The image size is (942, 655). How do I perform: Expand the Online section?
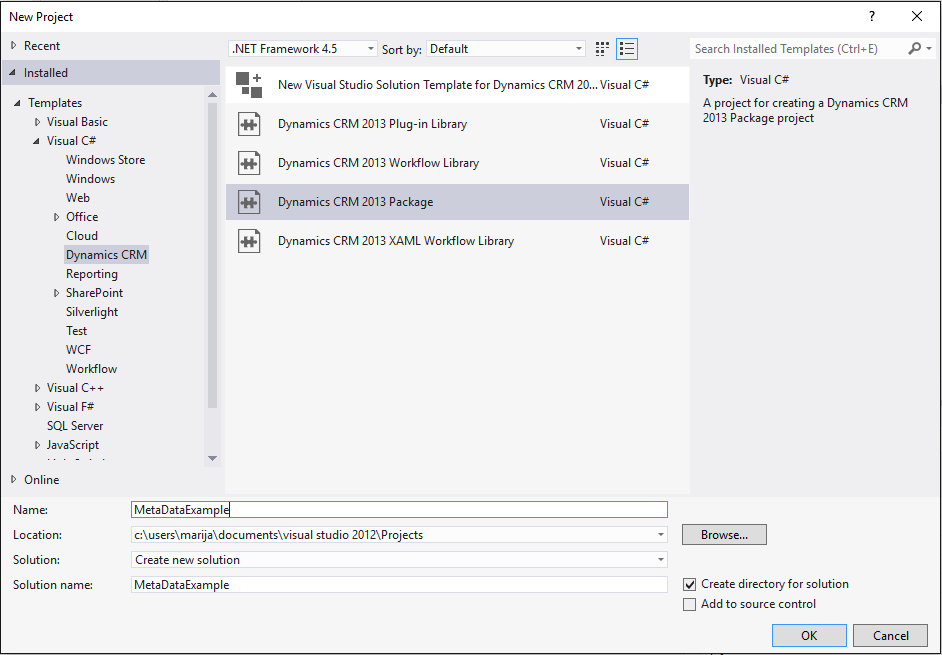tap(14, 480)
